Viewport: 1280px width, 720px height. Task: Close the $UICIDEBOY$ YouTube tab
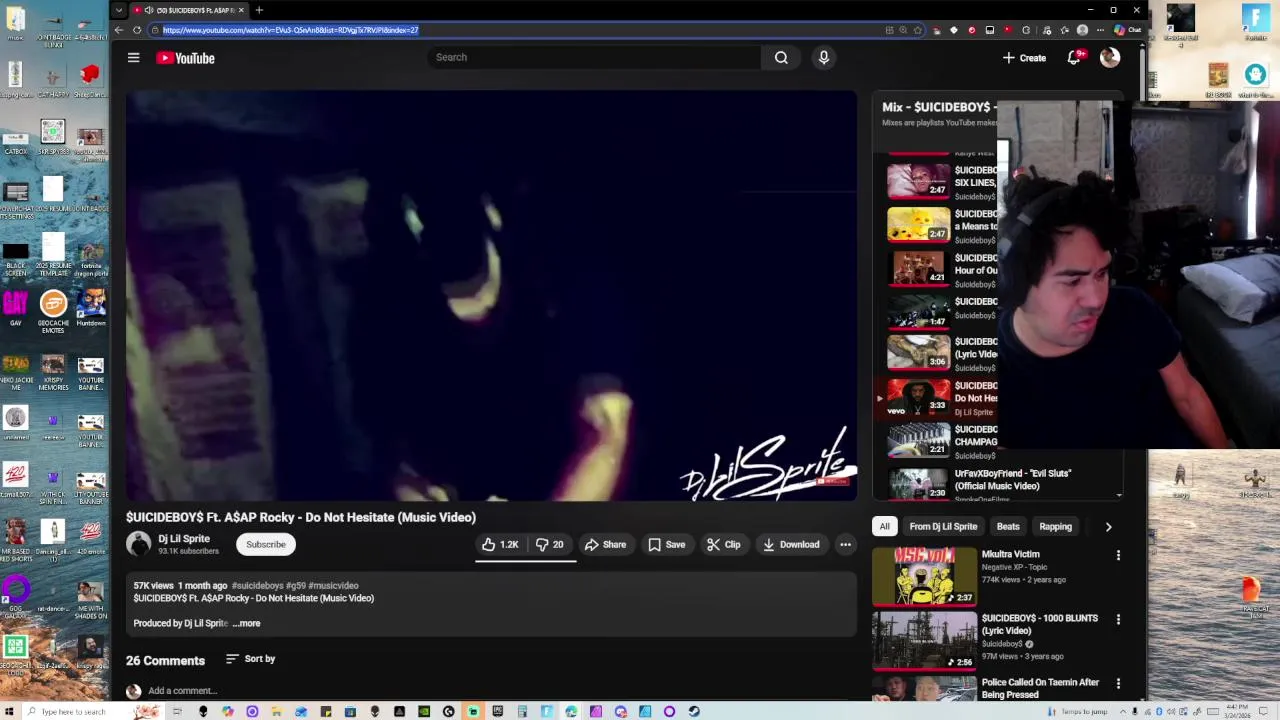coord(241,10)
